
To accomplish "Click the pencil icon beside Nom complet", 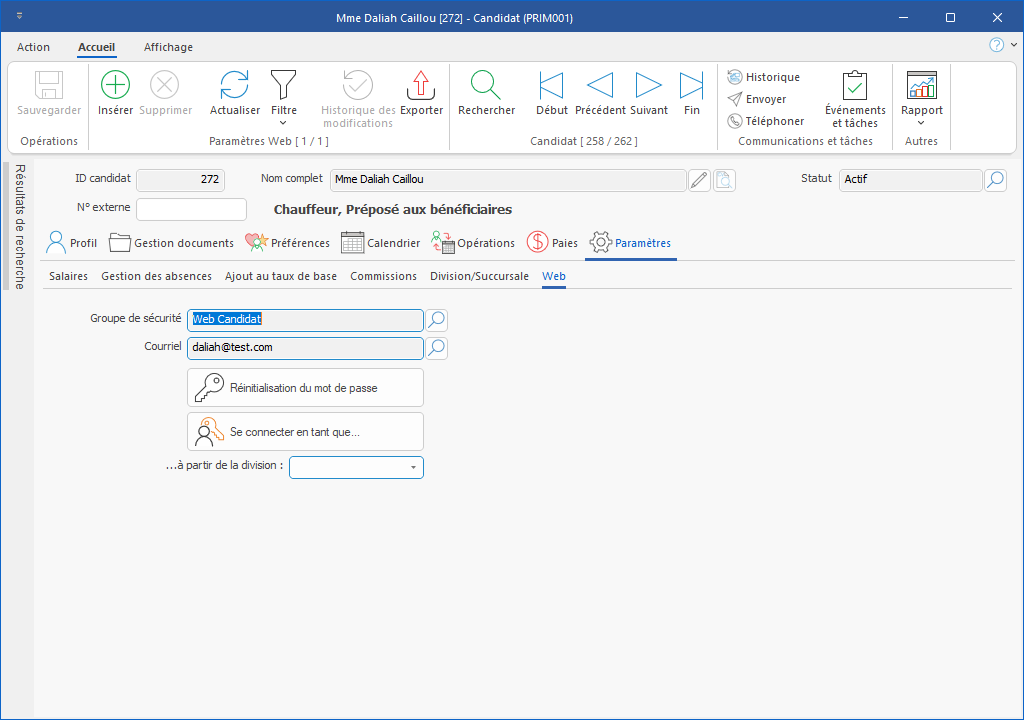I will [699, 180].
